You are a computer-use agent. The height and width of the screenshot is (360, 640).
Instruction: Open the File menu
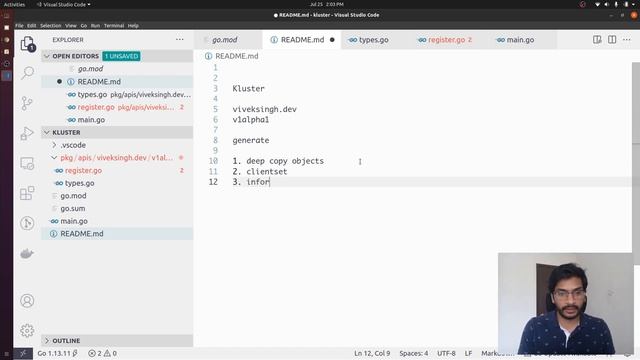[19, 25]
